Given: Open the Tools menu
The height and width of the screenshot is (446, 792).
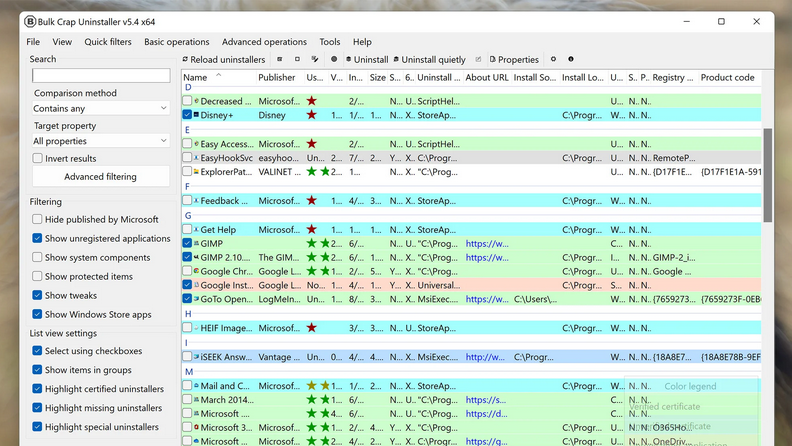Looking at the screenshot, I should [x=329, y=42].
